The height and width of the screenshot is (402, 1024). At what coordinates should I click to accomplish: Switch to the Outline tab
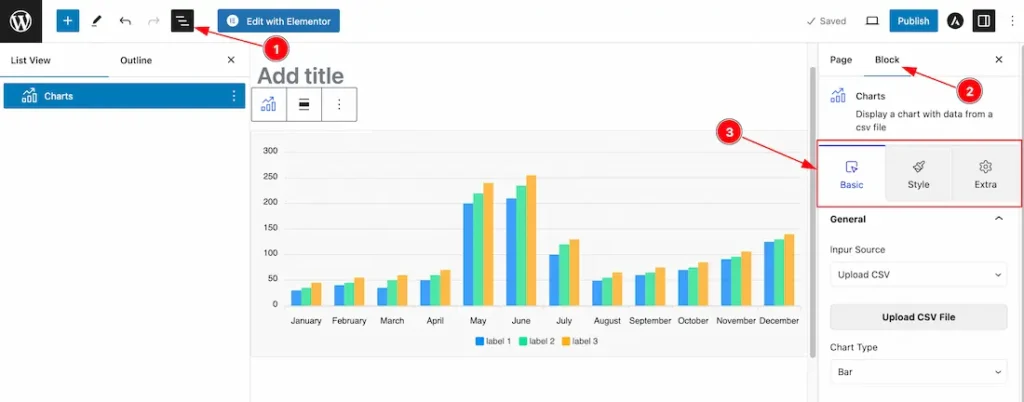tap(136, 60)
